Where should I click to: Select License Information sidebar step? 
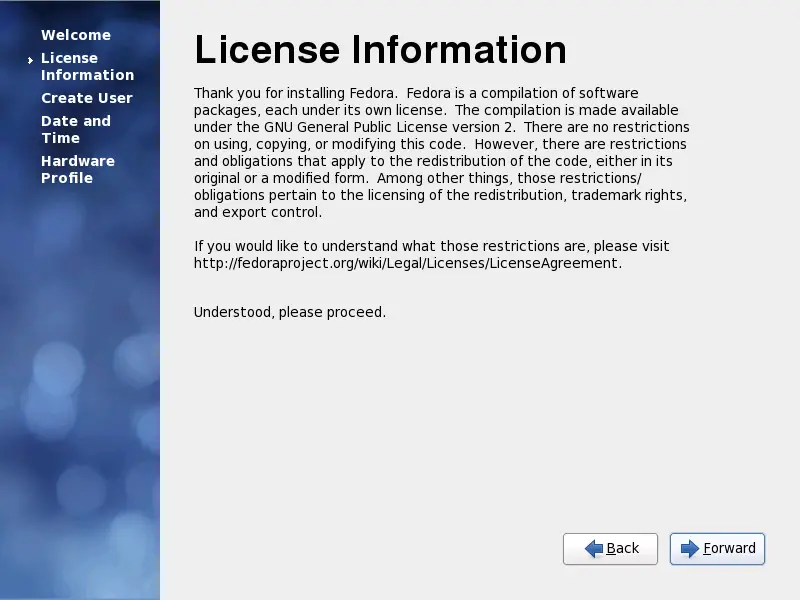click(87, 66)
